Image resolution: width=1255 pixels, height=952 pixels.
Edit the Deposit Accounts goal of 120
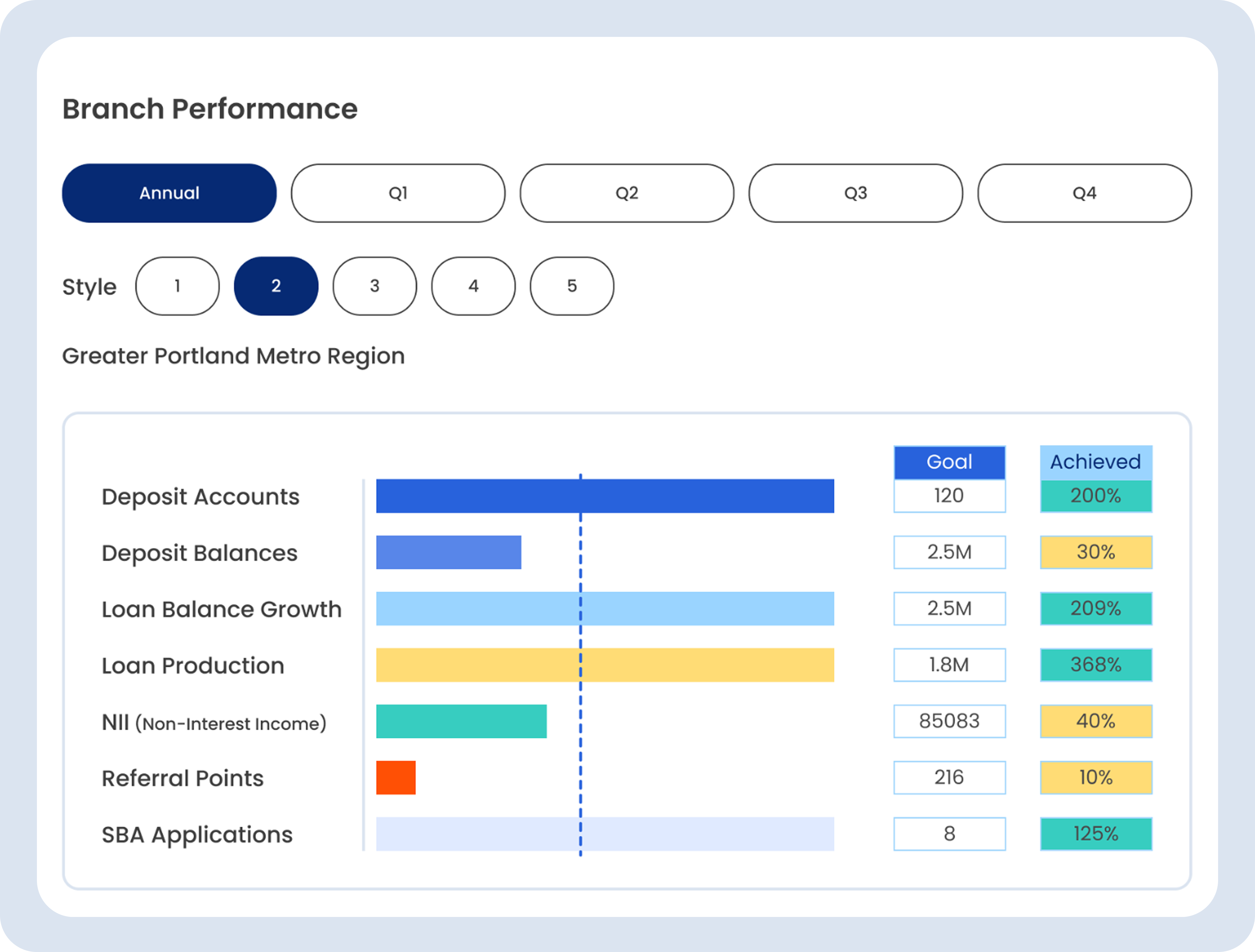(x=949, y=495)
